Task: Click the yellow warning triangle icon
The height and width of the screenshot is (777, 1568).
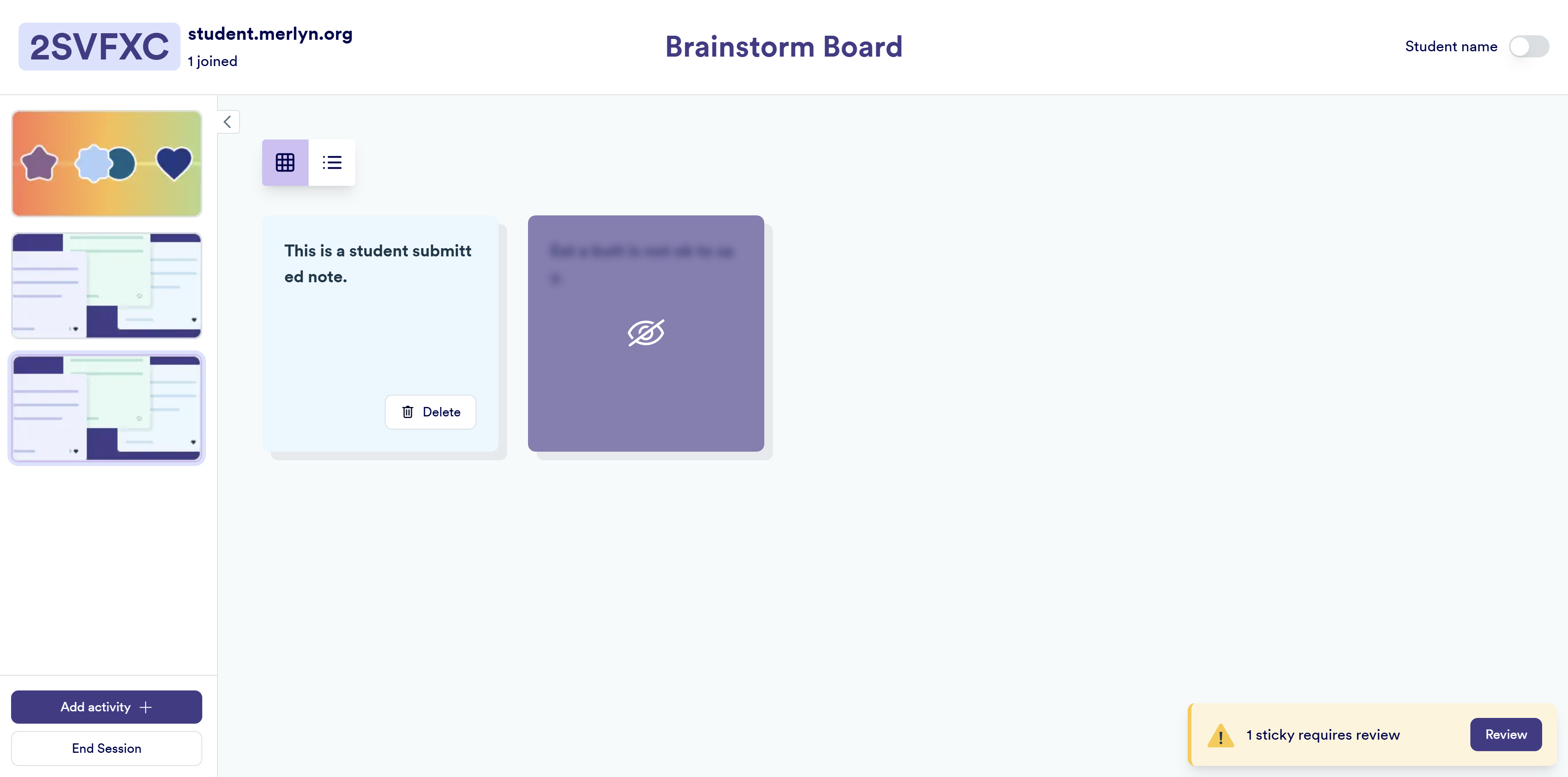Action: pyautogui.click(x=1220, y=735)
